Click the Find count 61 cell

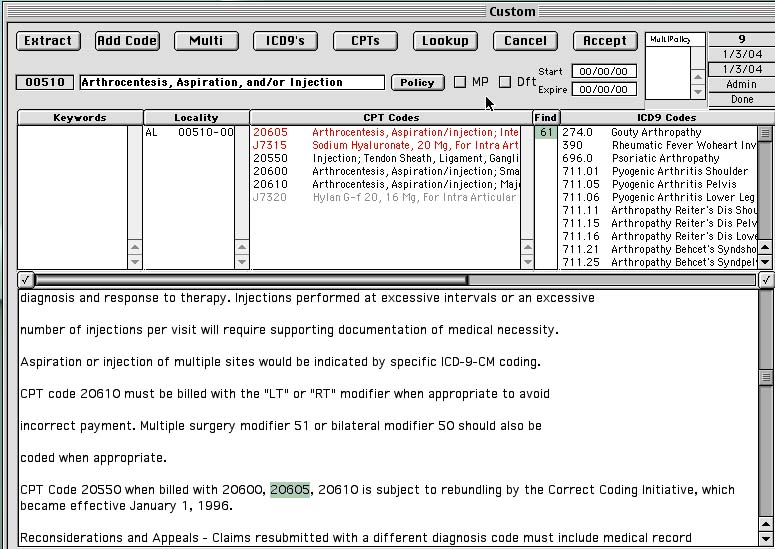546,132
